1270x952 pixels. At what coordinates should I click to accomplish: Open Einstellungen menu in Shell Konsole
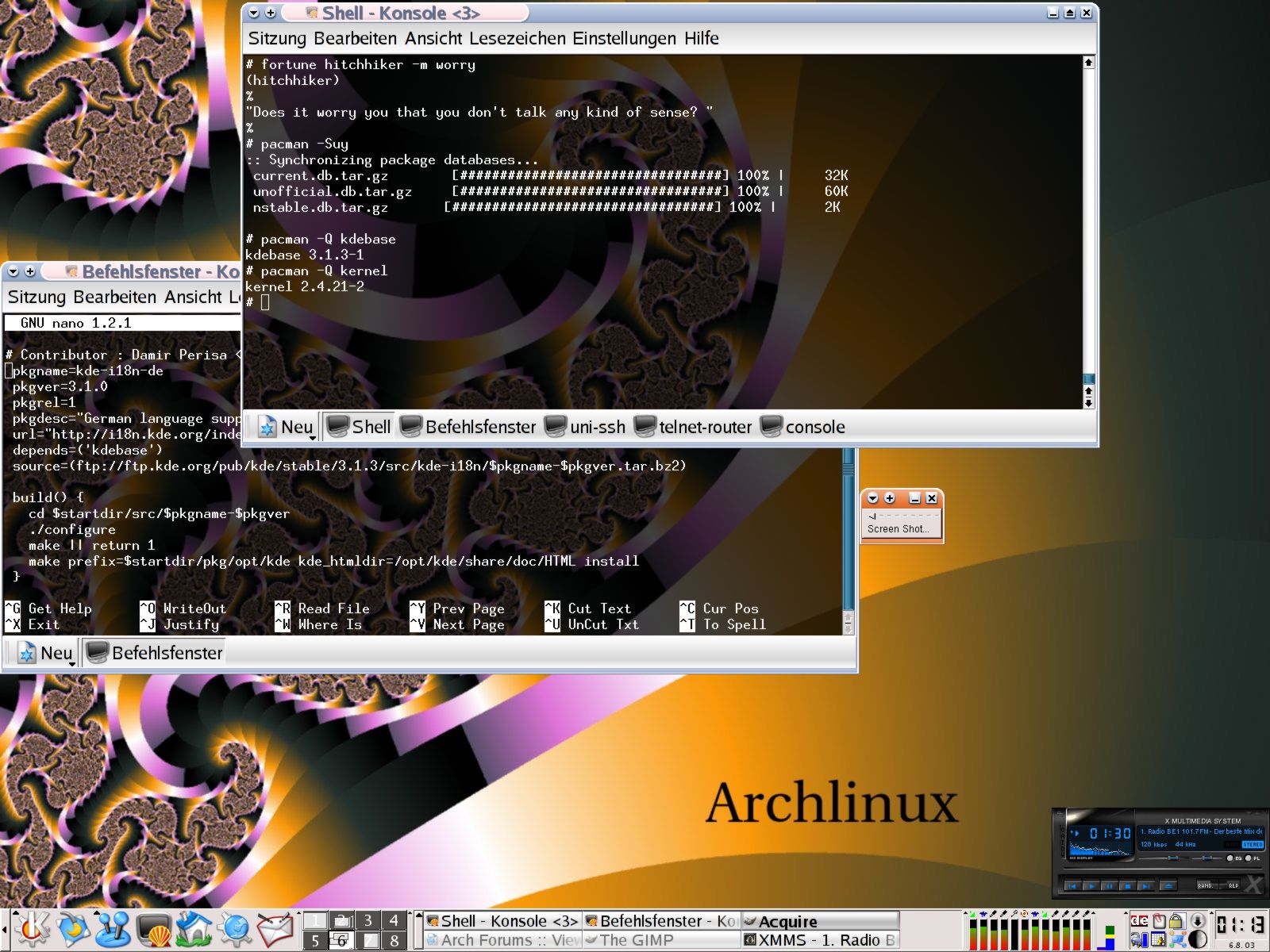[625, 38]
